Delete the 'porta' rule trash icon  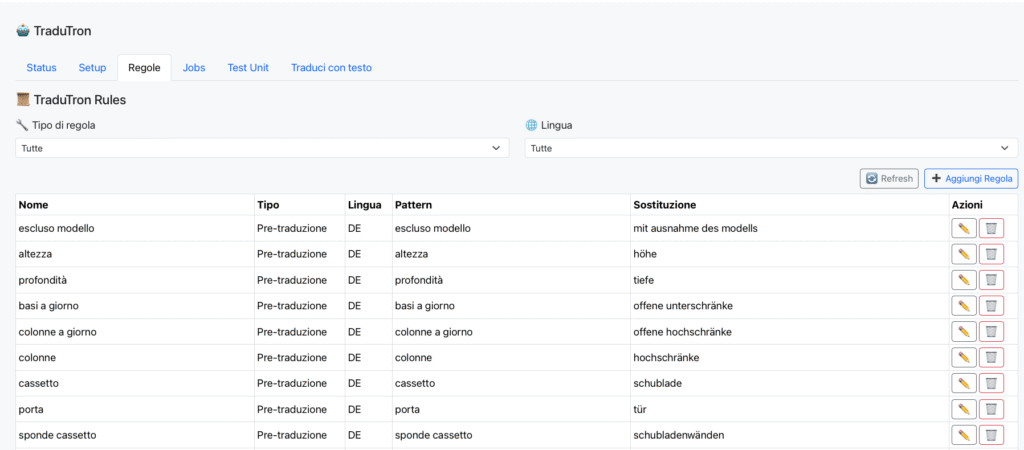pyautogui.click(x=991, y=409)
